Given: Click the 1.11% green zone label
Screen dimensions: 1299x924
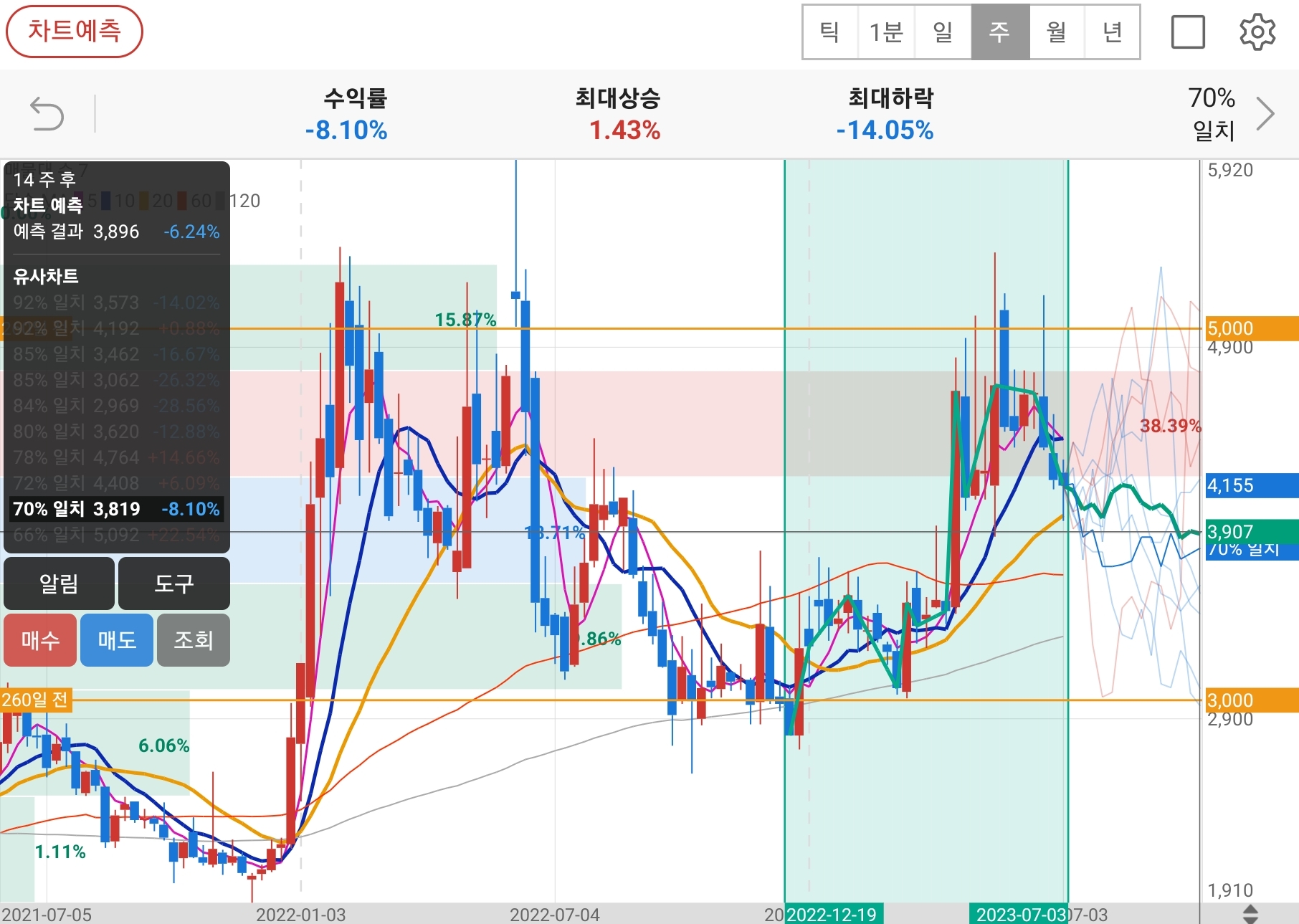Looking at the screenshot, I should coord(60,852).
